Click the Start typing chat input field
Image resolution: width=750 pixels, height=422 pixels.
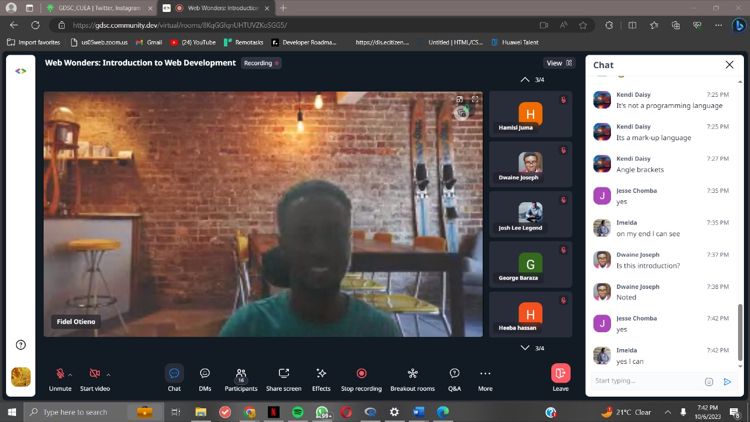(x=645, y=381)
